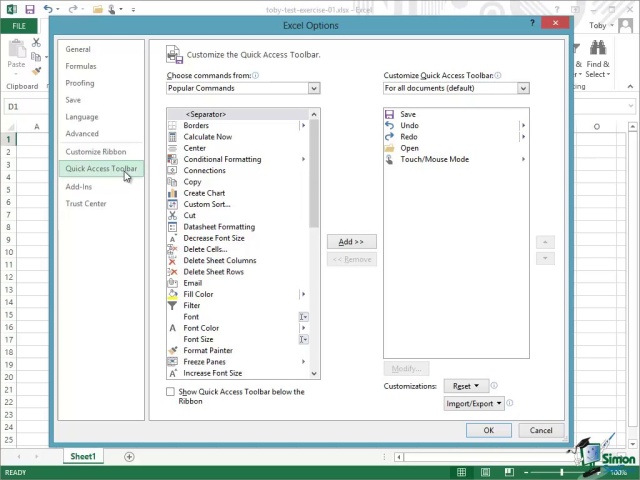Click the Save icon in title bar
This screenshot has height=480, width=640.
click(x=30, y=9)
